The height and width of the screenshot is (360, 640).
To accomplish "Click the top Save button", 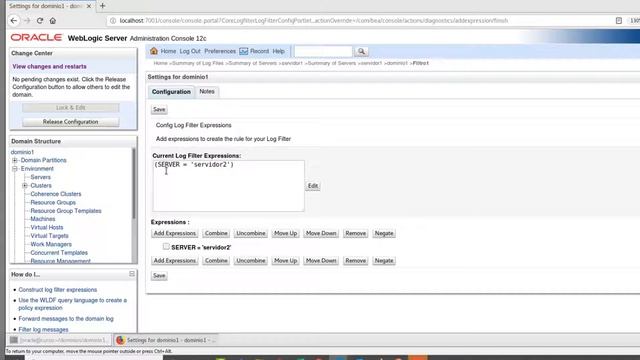I will click(159, 109).
